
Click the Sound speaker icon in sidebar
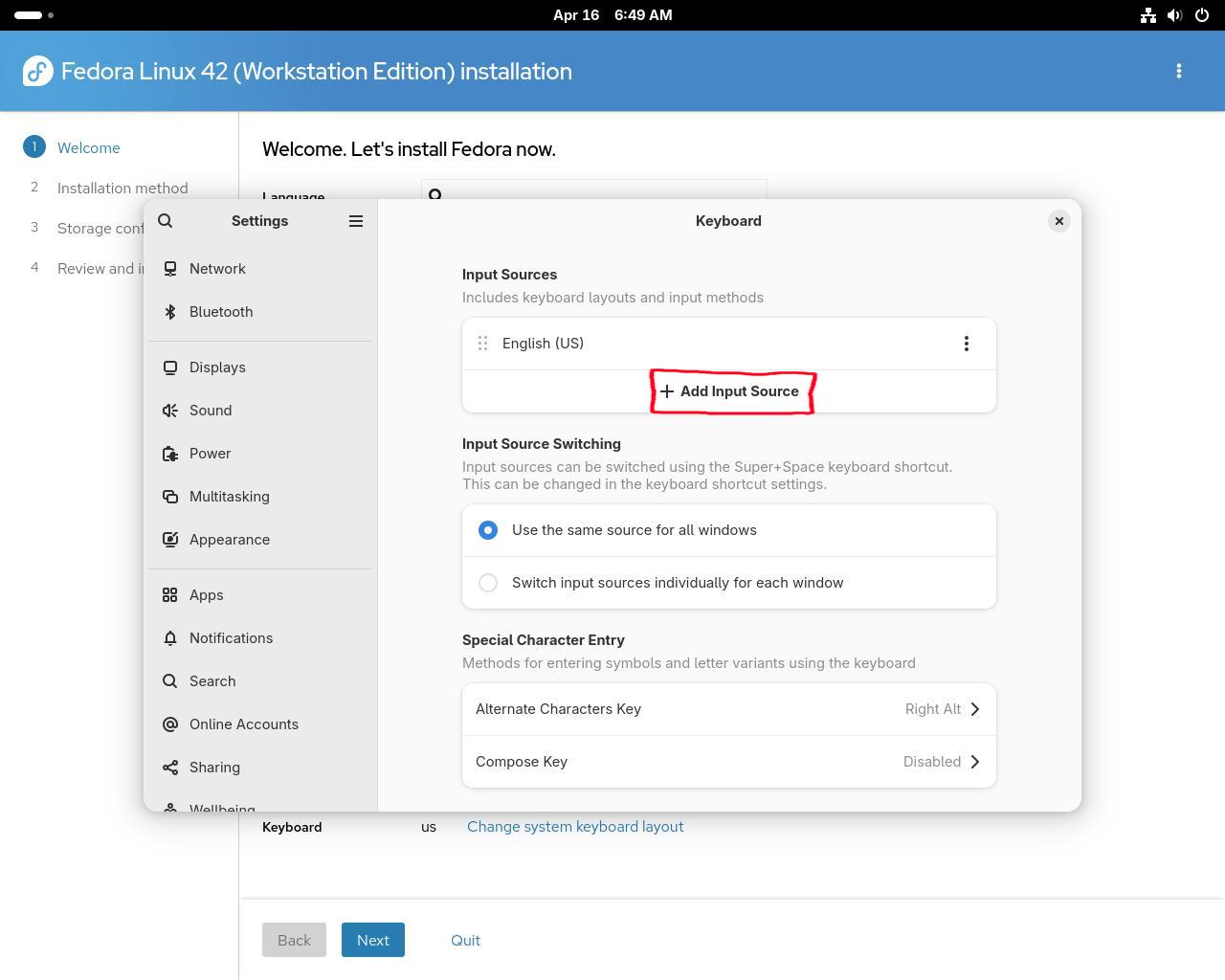tap(170, 411)
